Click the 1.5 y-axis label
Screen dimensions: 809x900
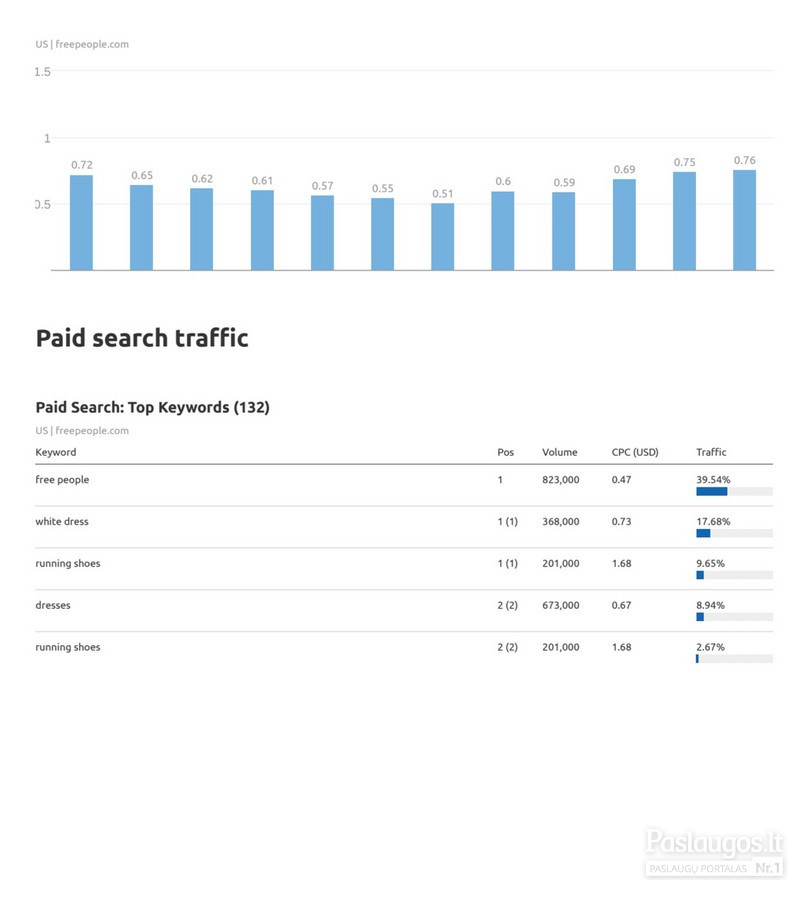tap(42, 72)
